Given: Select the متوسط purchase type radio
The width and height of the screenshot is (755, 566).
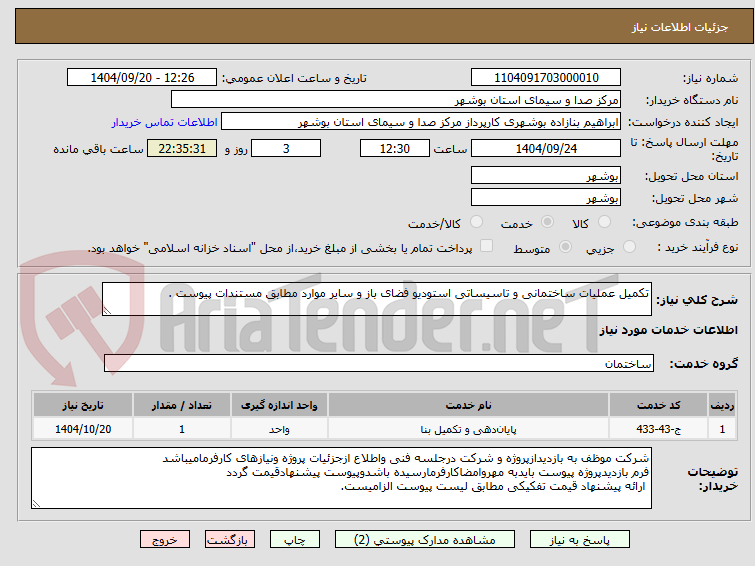Looking at the screenshot, I should [x=565, y=247].
